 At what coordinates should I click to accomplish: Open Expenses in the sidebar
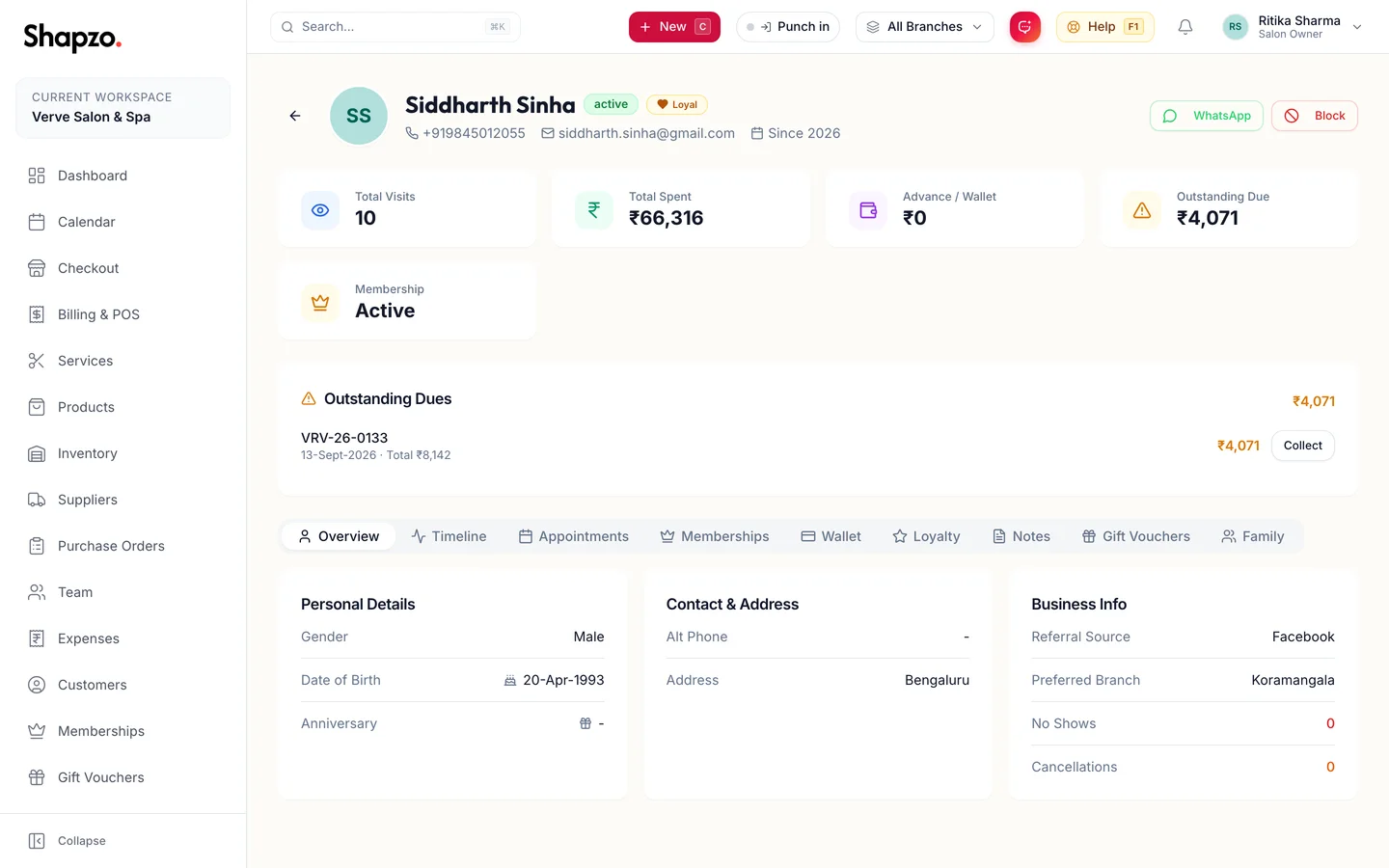123,638
